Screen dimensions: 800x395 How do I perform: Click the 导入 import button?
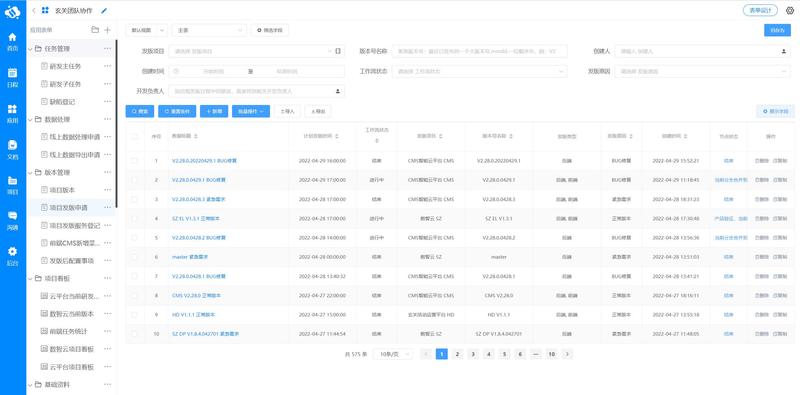click(x=287, y=111)
